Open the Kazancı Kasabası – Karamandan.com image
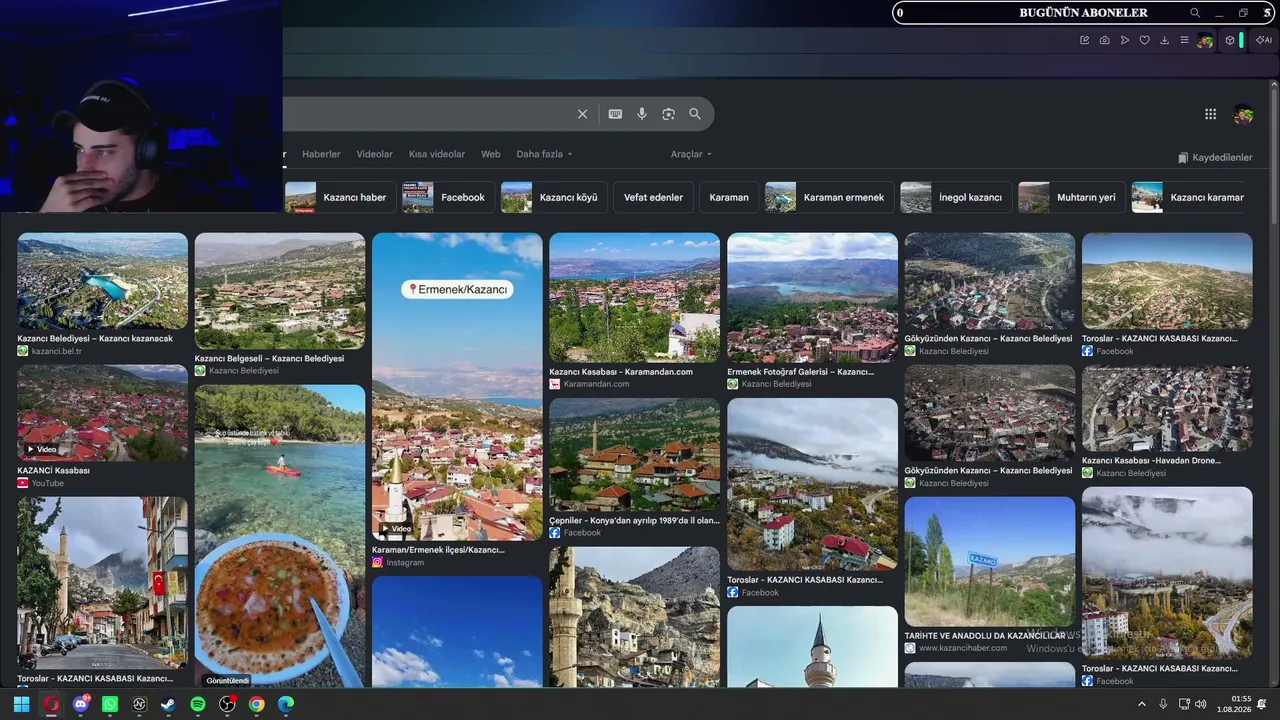Screen dimensions: 1280x720 pos(634,297)
